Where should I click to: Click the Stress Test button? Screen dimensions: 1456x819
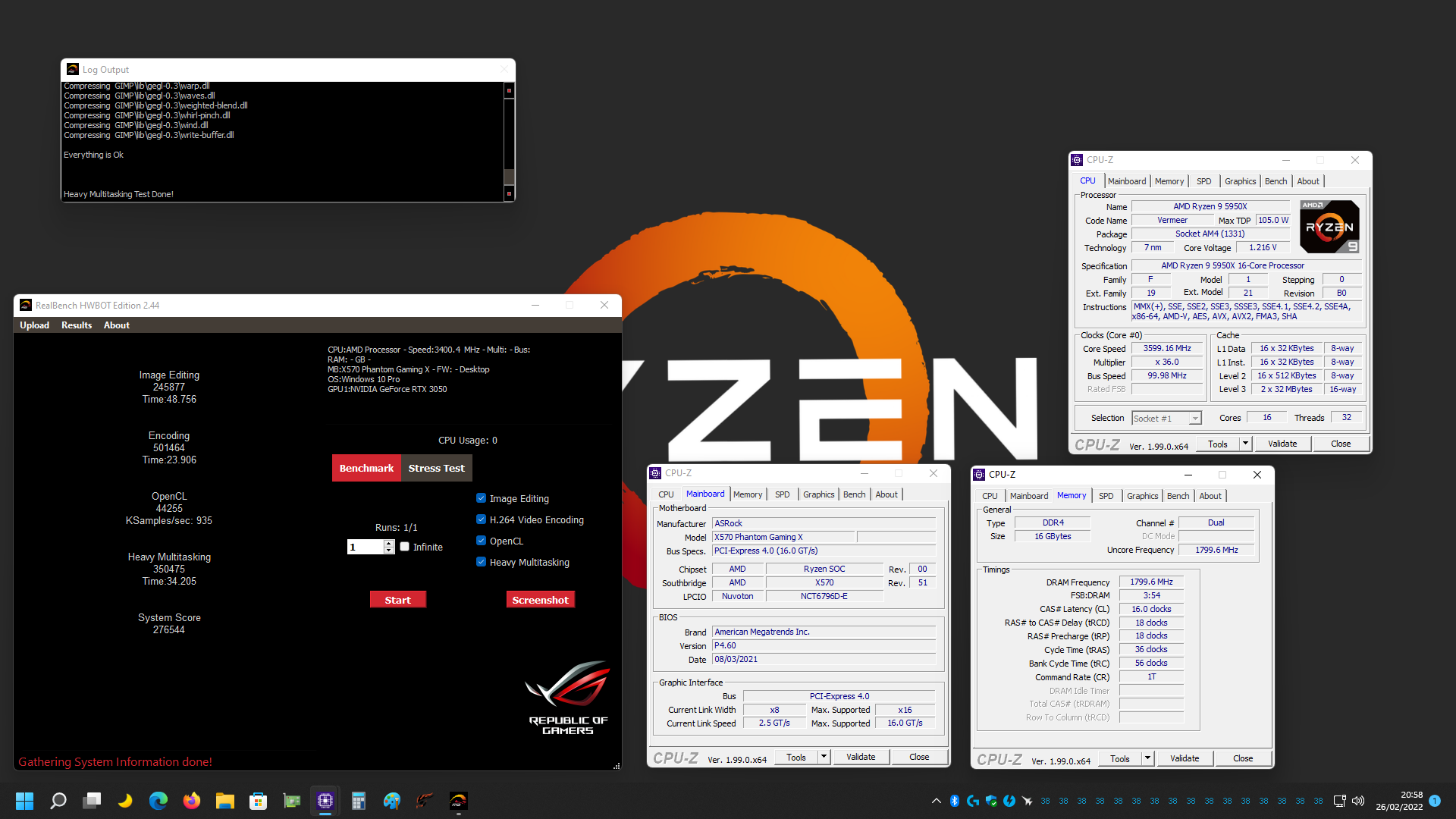pyautogui.click(x=436, y=468)
